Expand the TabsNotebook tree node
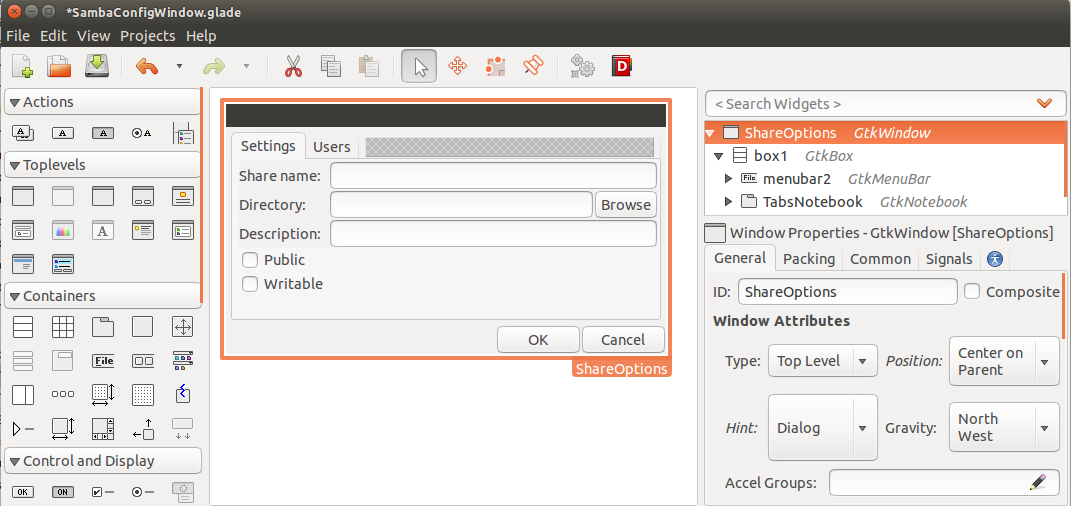This screenshot has height=506, width=1071. click(x=728, y=202)
